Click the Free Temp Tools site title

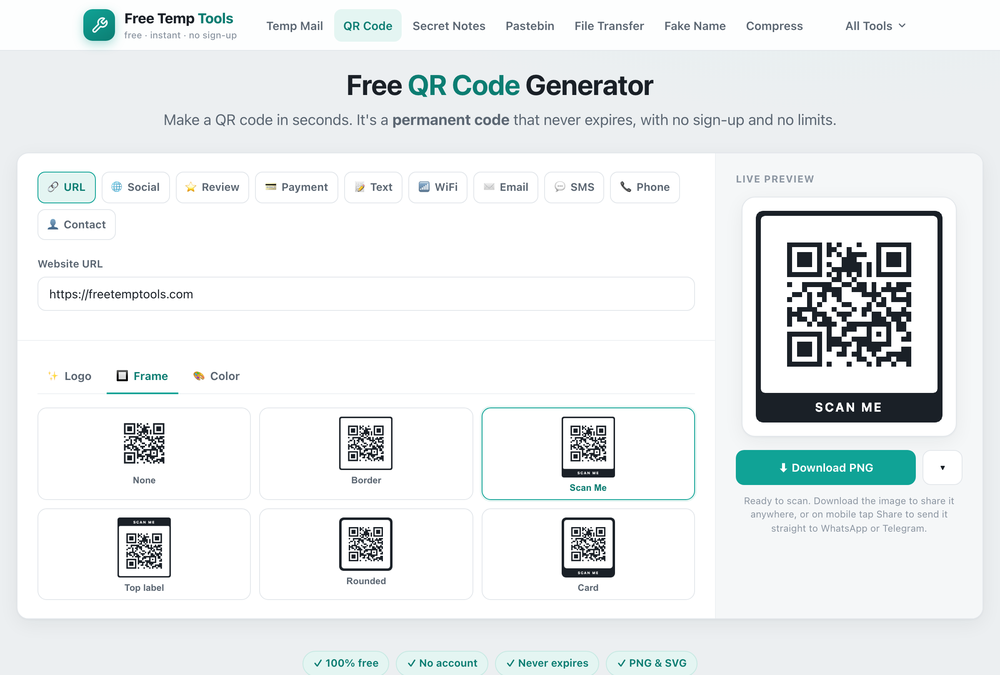(179, 19)
